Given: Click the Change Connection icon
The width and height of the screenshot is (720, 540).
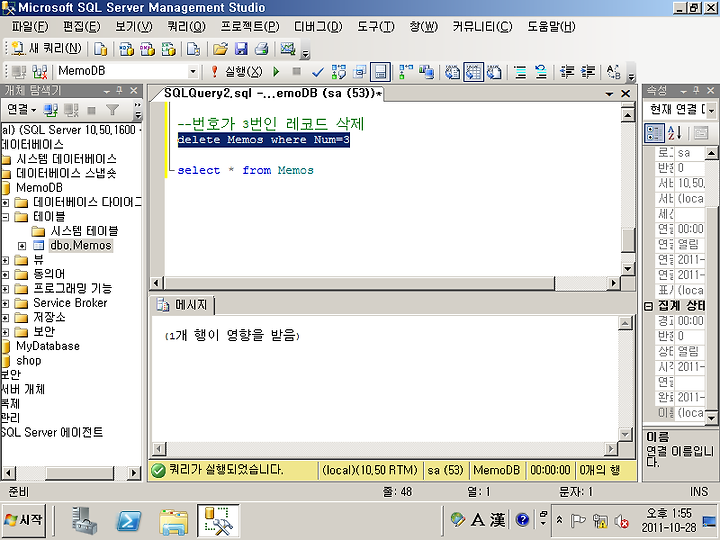Looking at the screenshot, I should click(x=40, y=72).
